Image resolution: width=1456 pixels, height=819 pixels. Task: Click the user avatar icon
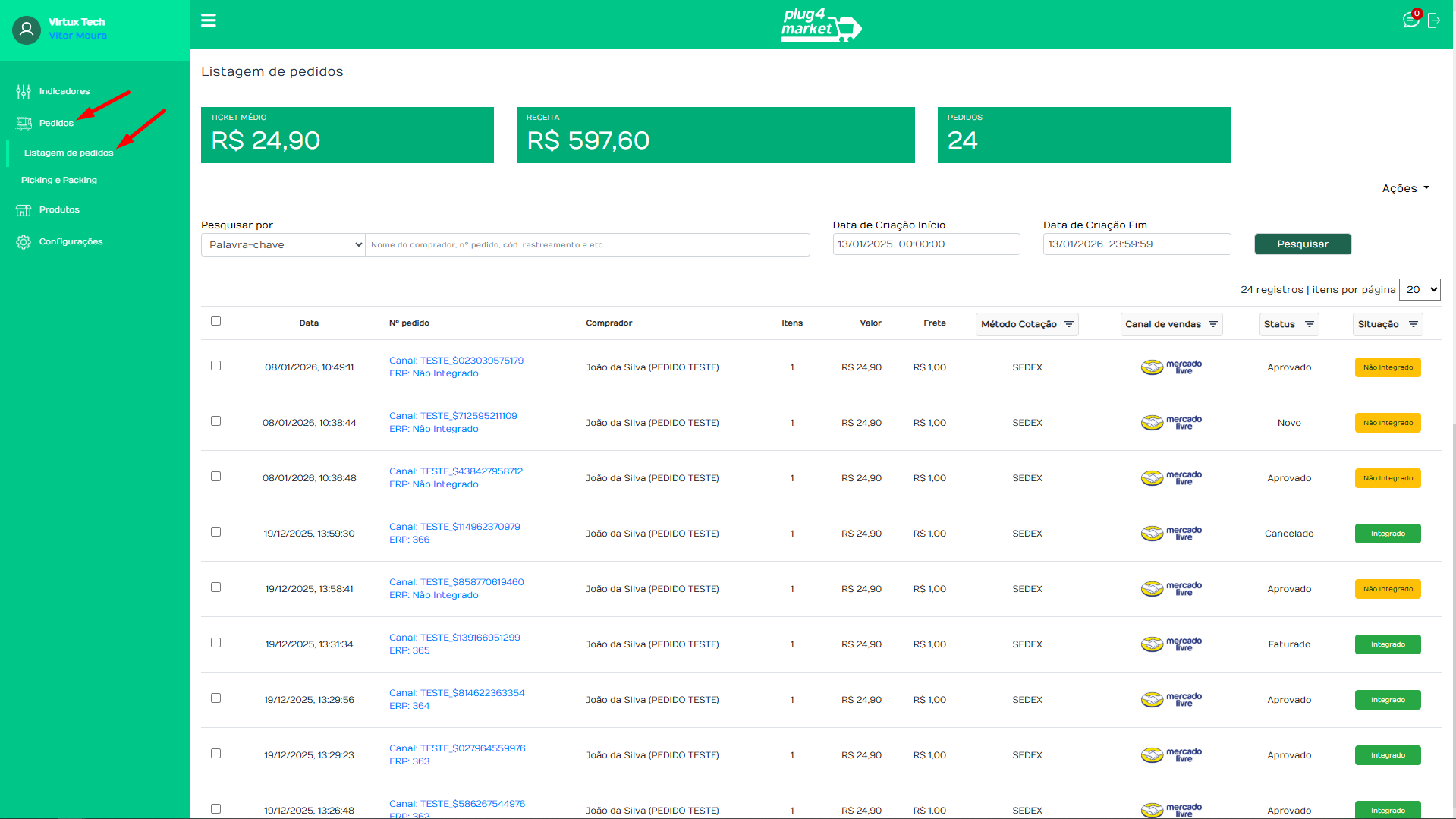[x=27, y=30]
